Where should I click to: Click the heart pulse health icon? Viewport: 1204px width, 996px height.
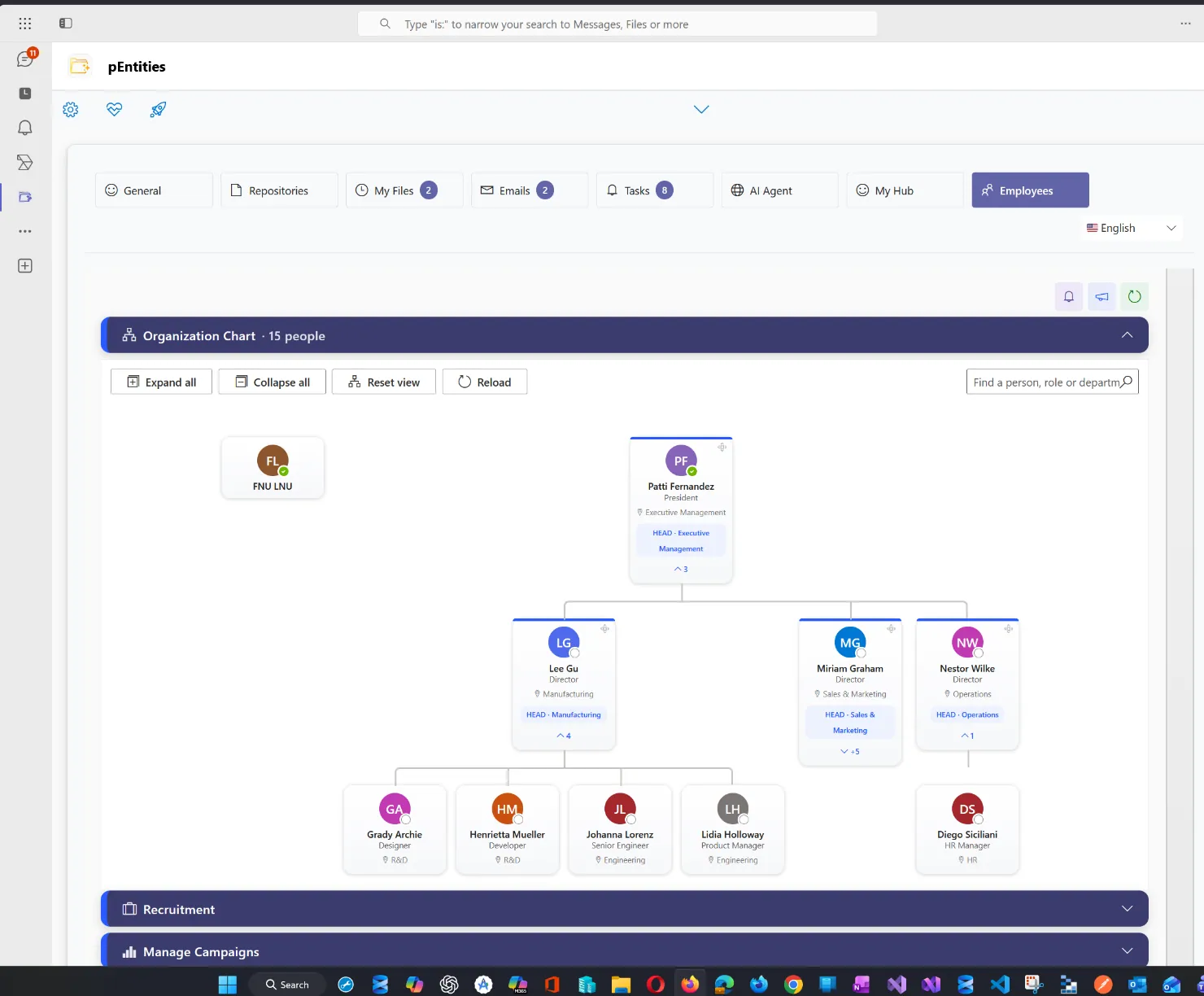(x=115, y=109)
